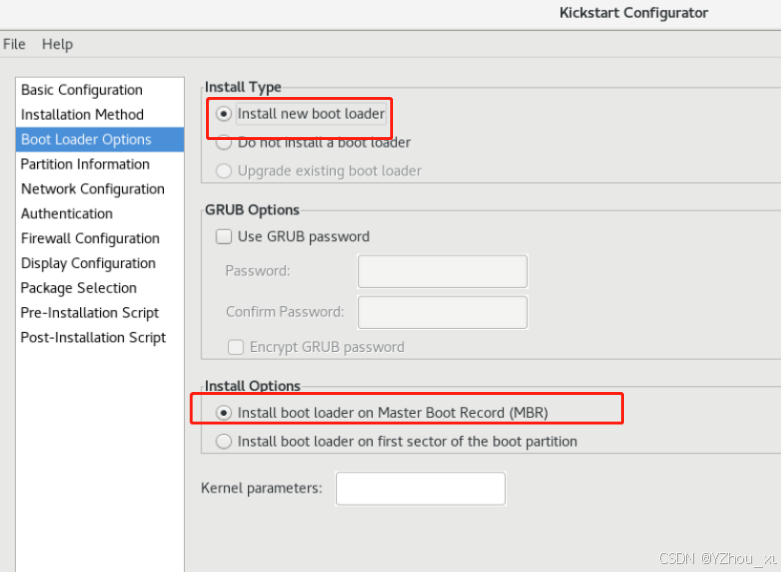Viewport: 781px width, 572px height.
Task: Select Boot Loader Options in sidebar
Action: click(x=86, y=140)
